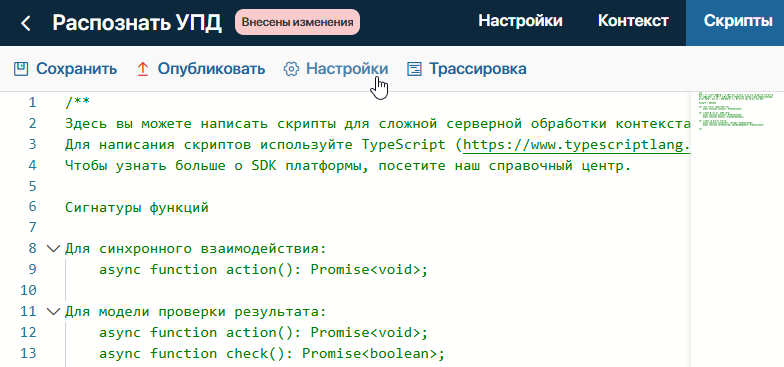This screenshot has height=367, width=784.
Task: Click line number 13 in the gutter
Action: pyautogui.click(x=28, y=354)
